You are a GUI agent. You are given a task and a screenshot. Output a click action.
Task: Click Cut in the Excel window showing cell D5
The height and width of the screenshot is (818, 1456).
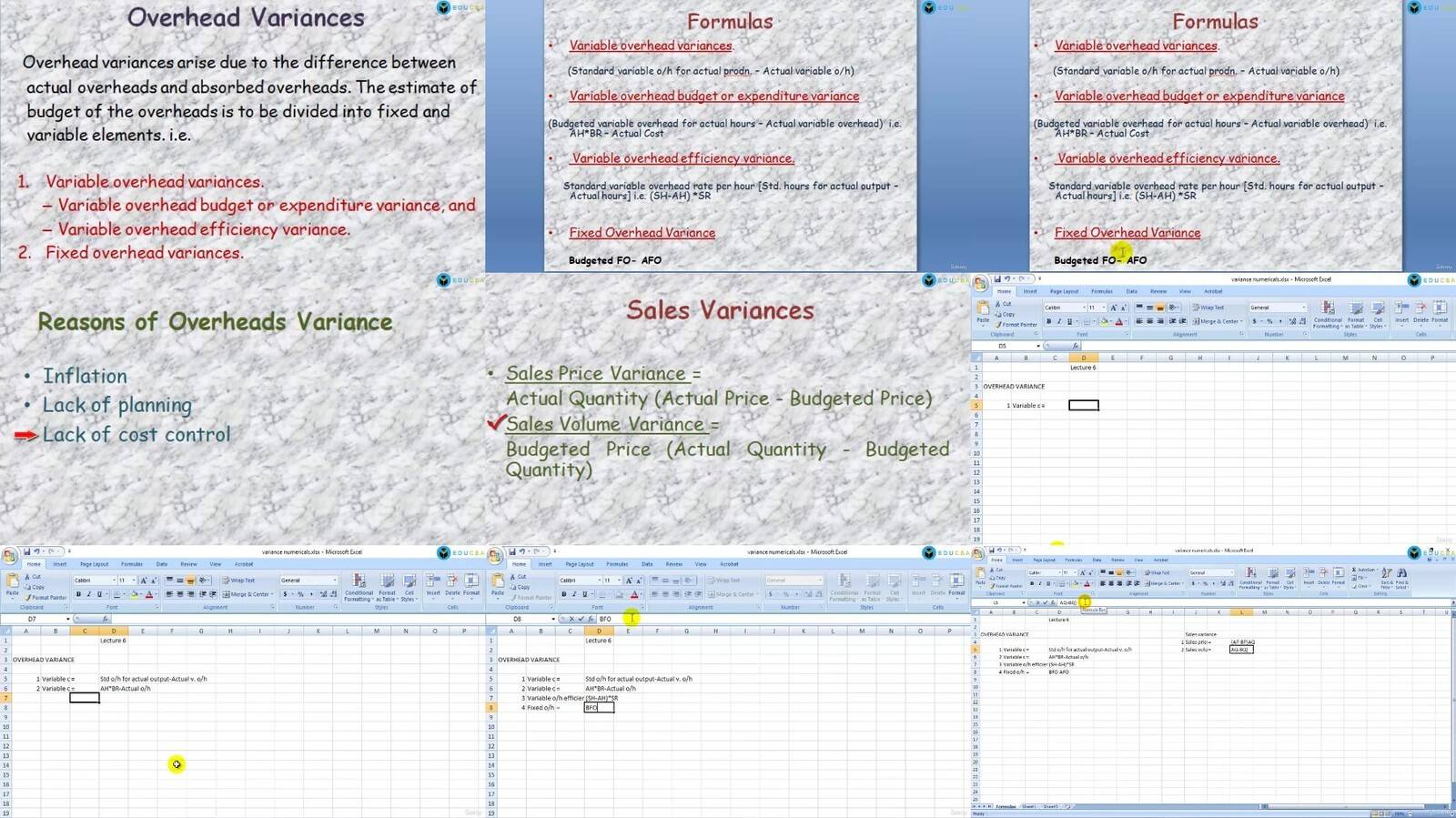click(x=1003, y=304)
